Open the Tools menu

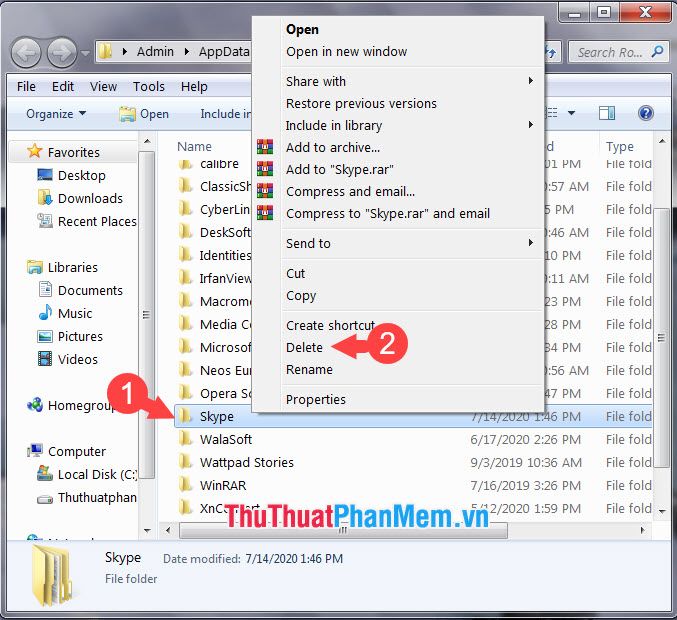click(x=149, y=86)
